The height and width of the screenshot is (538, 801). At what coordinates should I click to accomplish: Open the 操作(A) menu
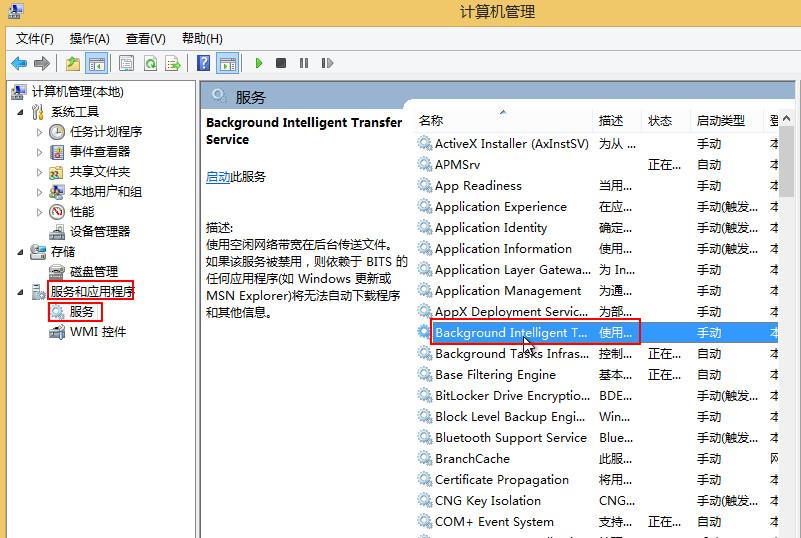click(90, 38)
